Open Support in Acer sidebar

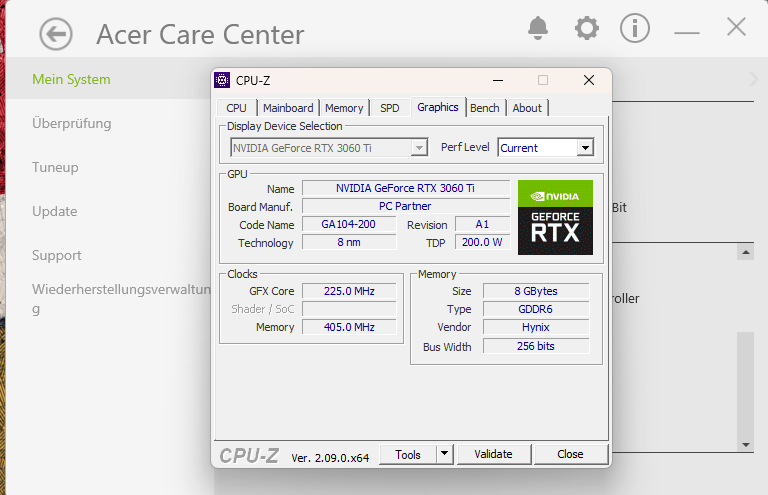pyautogui.click(x=57, y=256)
